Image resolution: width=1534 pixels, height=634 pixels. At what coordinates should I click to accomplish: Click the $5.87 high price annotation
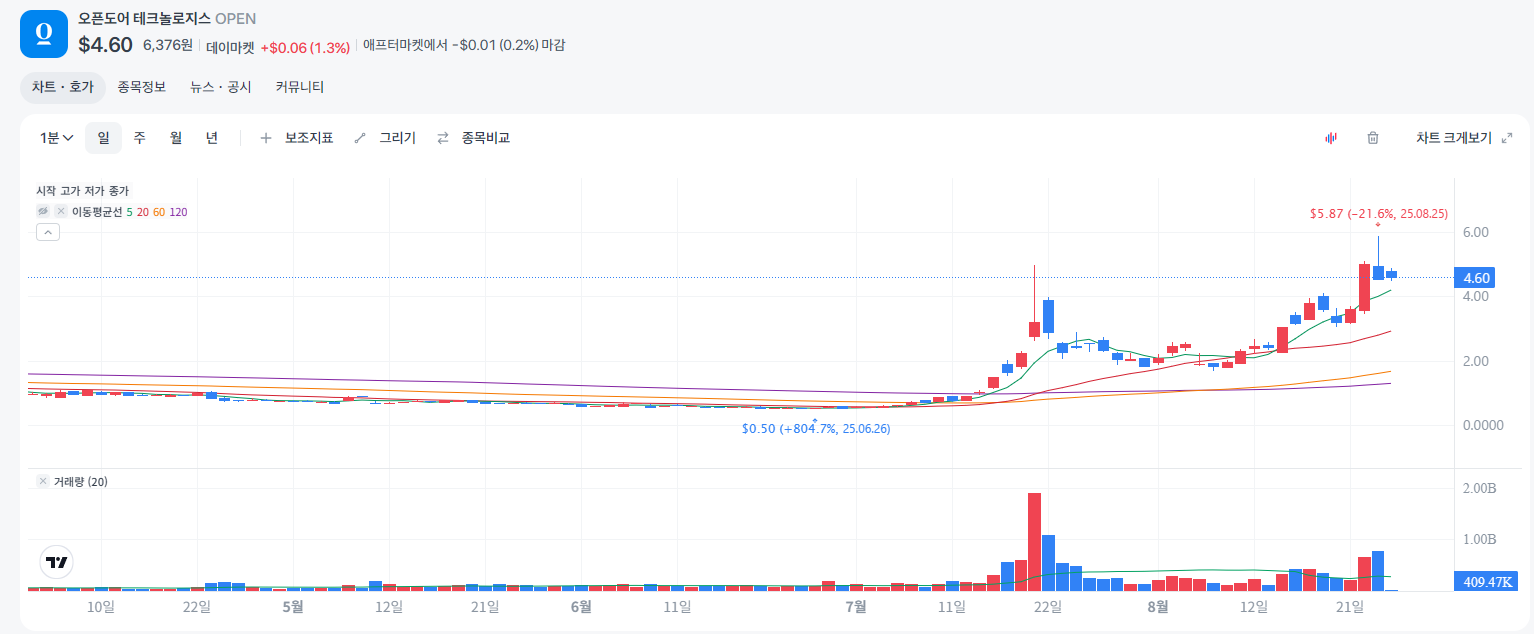tap(1379, 214)
